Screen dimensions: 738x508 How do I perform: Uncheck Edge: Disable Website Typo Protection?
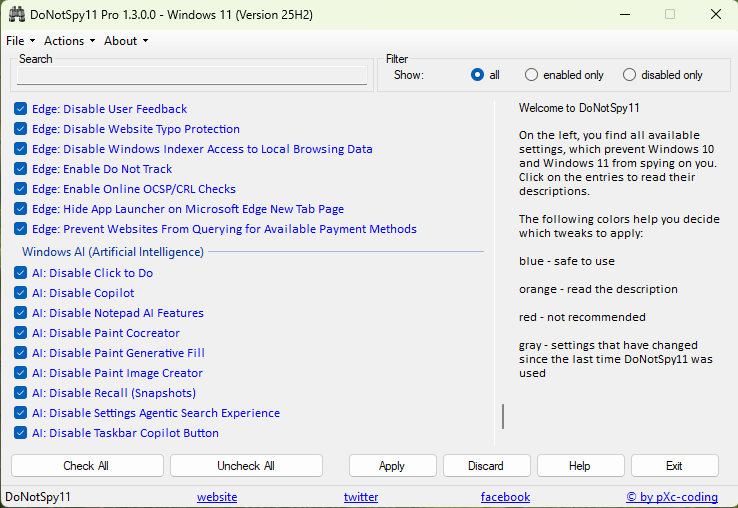coord(20,129)
